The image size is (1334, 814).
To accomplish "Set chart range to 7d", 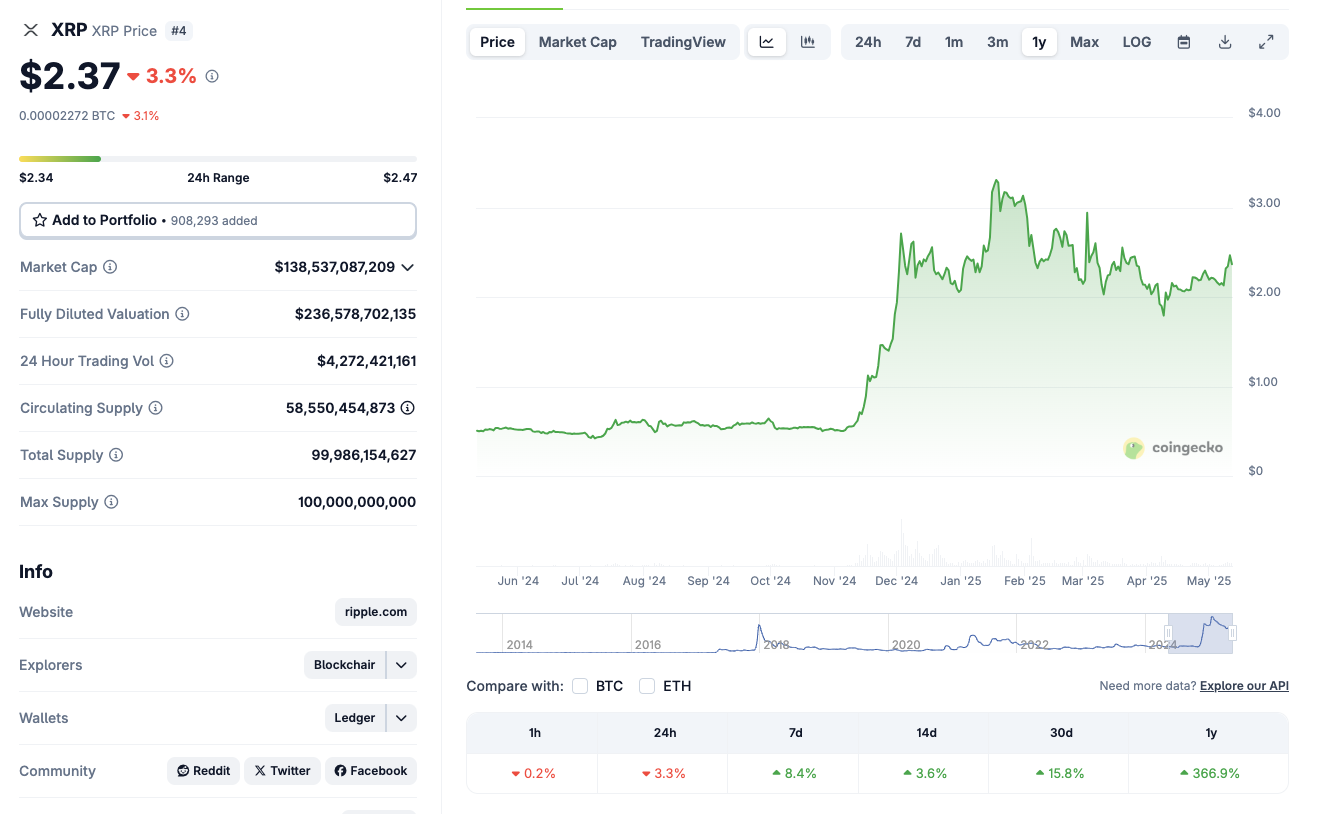I will click(913, 42).
